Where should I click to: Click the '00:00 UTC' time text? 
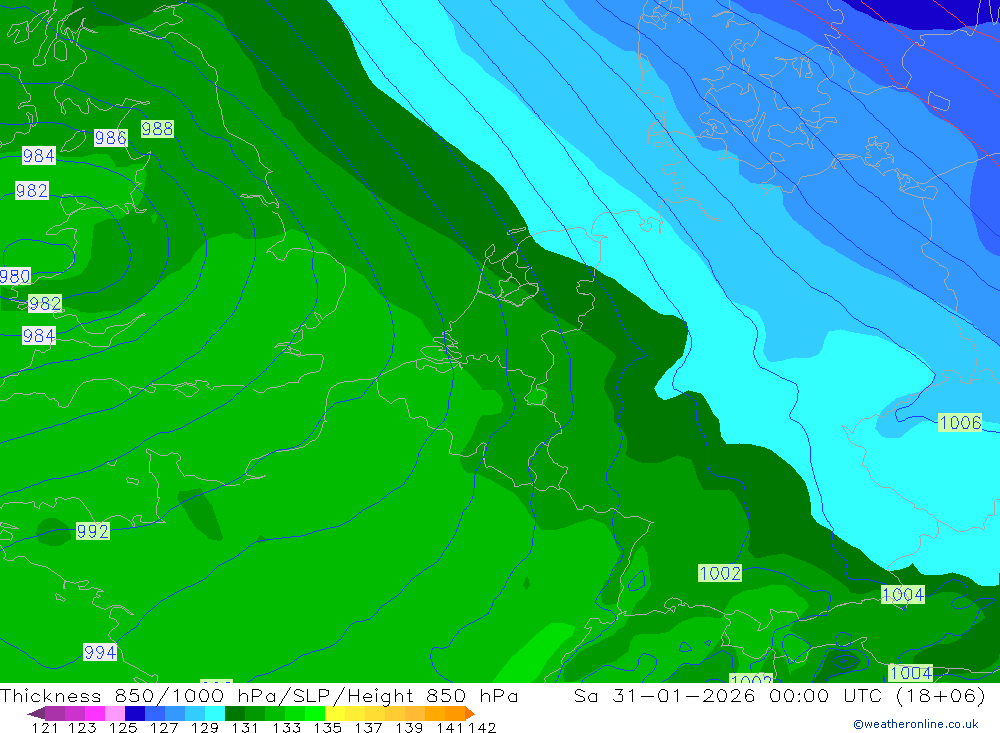click(825, 695)
